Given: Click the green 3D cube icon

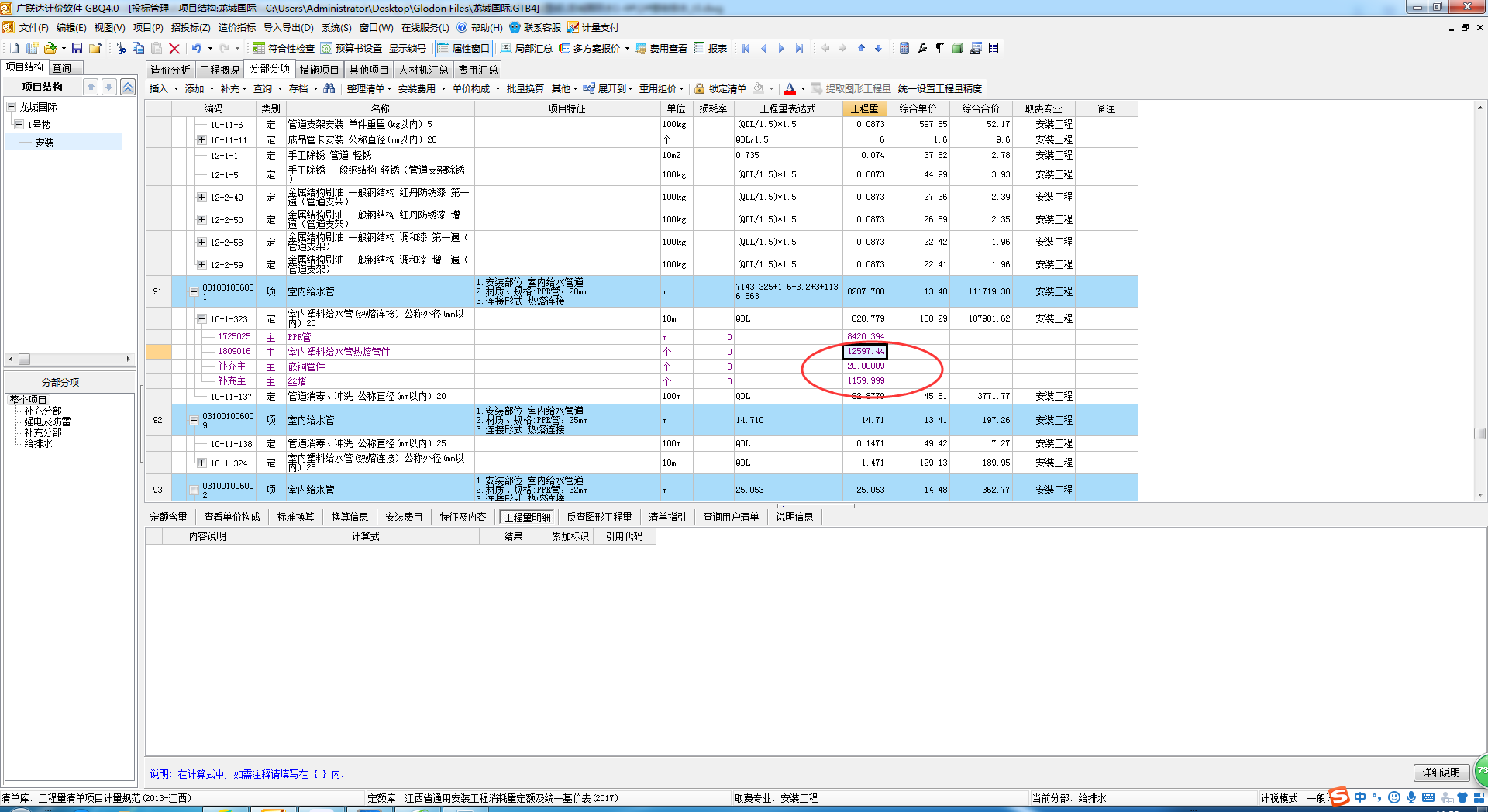Looking at the screenshot, I should tap(958, 48).
